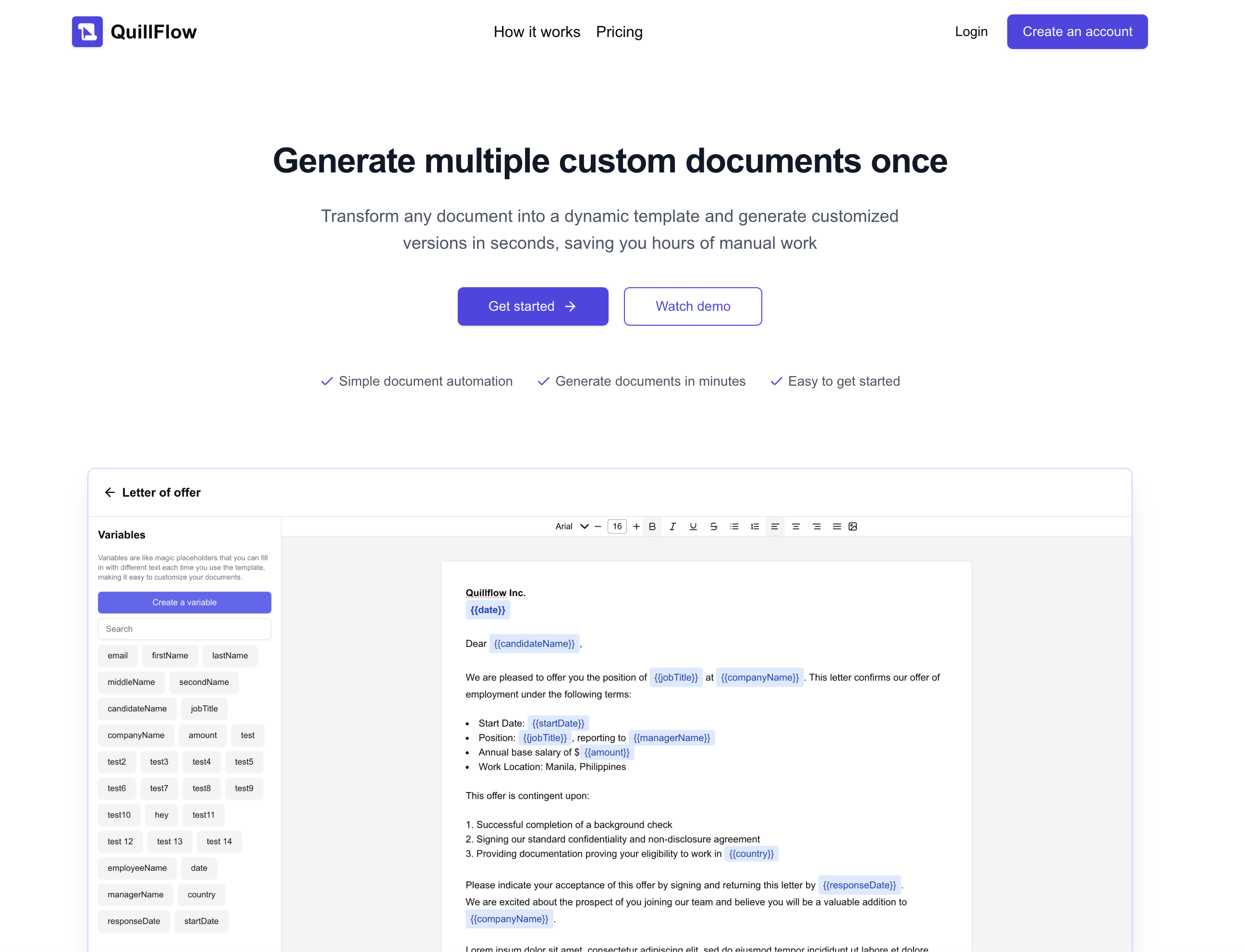The height and width of the screenshot is (952, 1245).
Task: Select the responseDate variable chip
Action: click(x=134, y=921)
